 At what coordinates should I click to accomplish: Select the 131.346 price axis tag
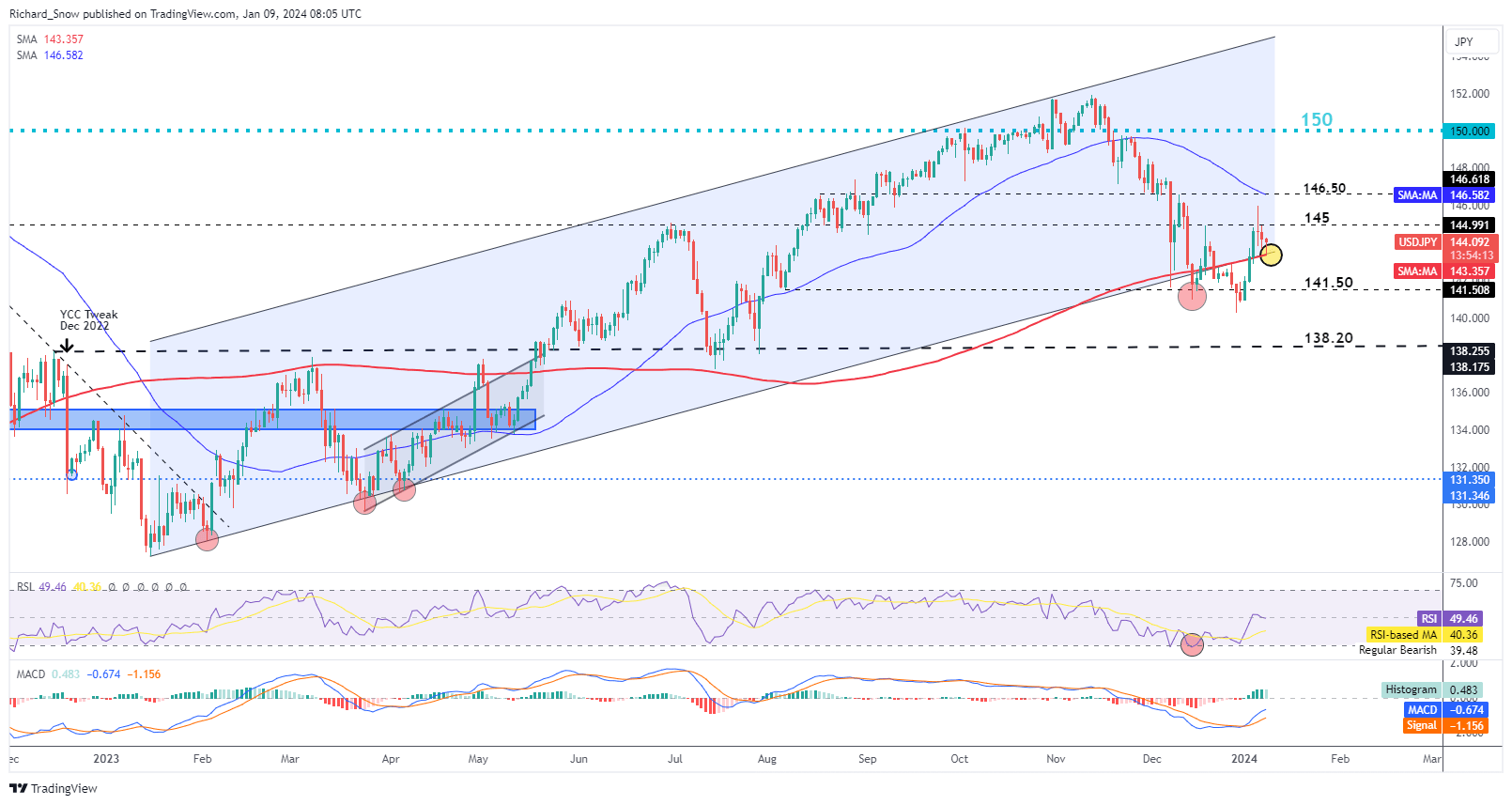1470,496
